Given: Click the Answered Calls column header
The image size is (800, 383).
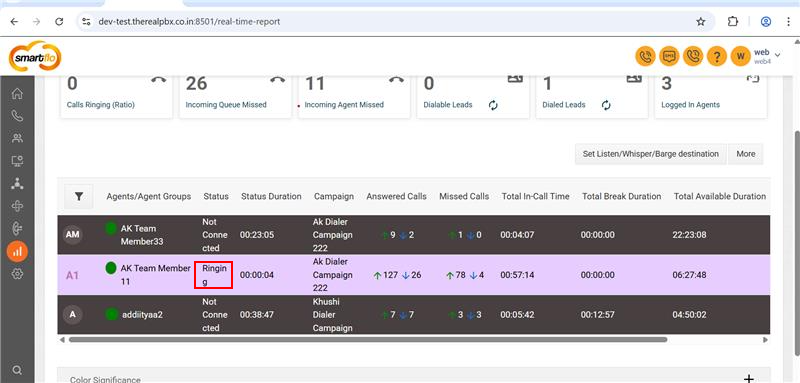Looking at the screenshot, I should (396, 196).
